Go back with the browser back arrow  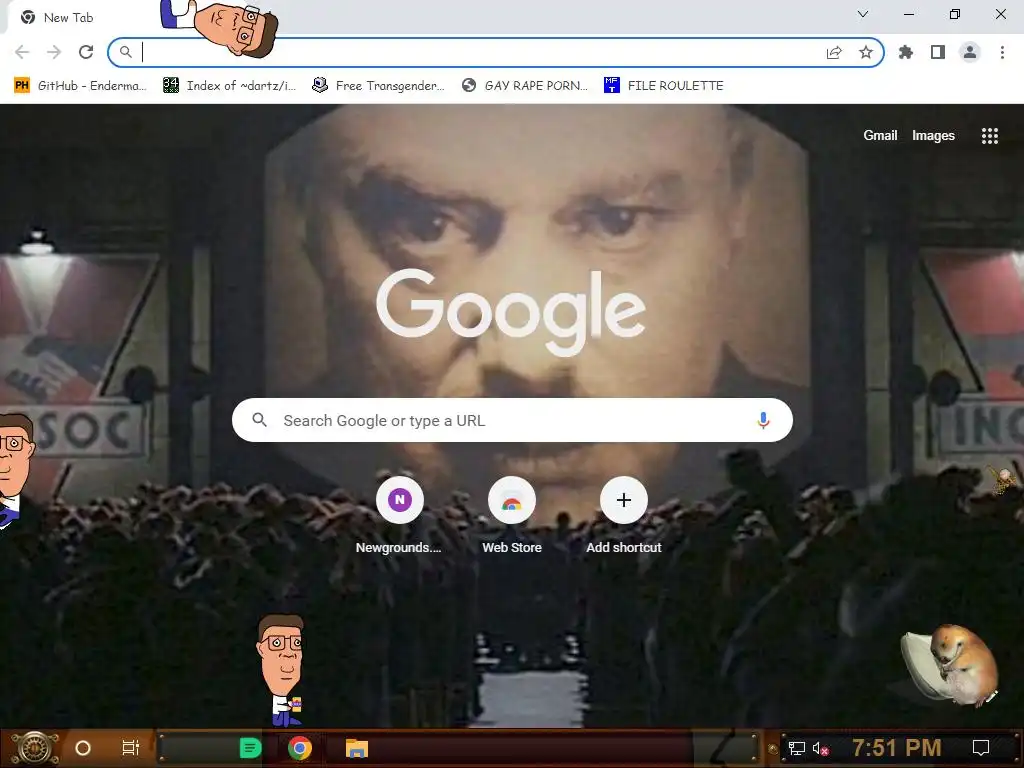click(x=22, y=52)
